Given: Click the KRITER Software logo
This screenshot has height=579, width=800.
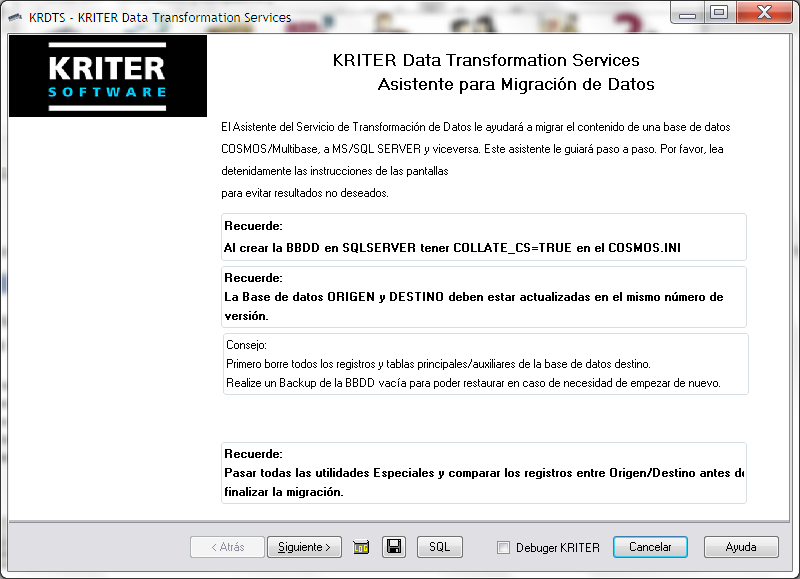Looking at the screenshot, I should [x=108, y=76].
